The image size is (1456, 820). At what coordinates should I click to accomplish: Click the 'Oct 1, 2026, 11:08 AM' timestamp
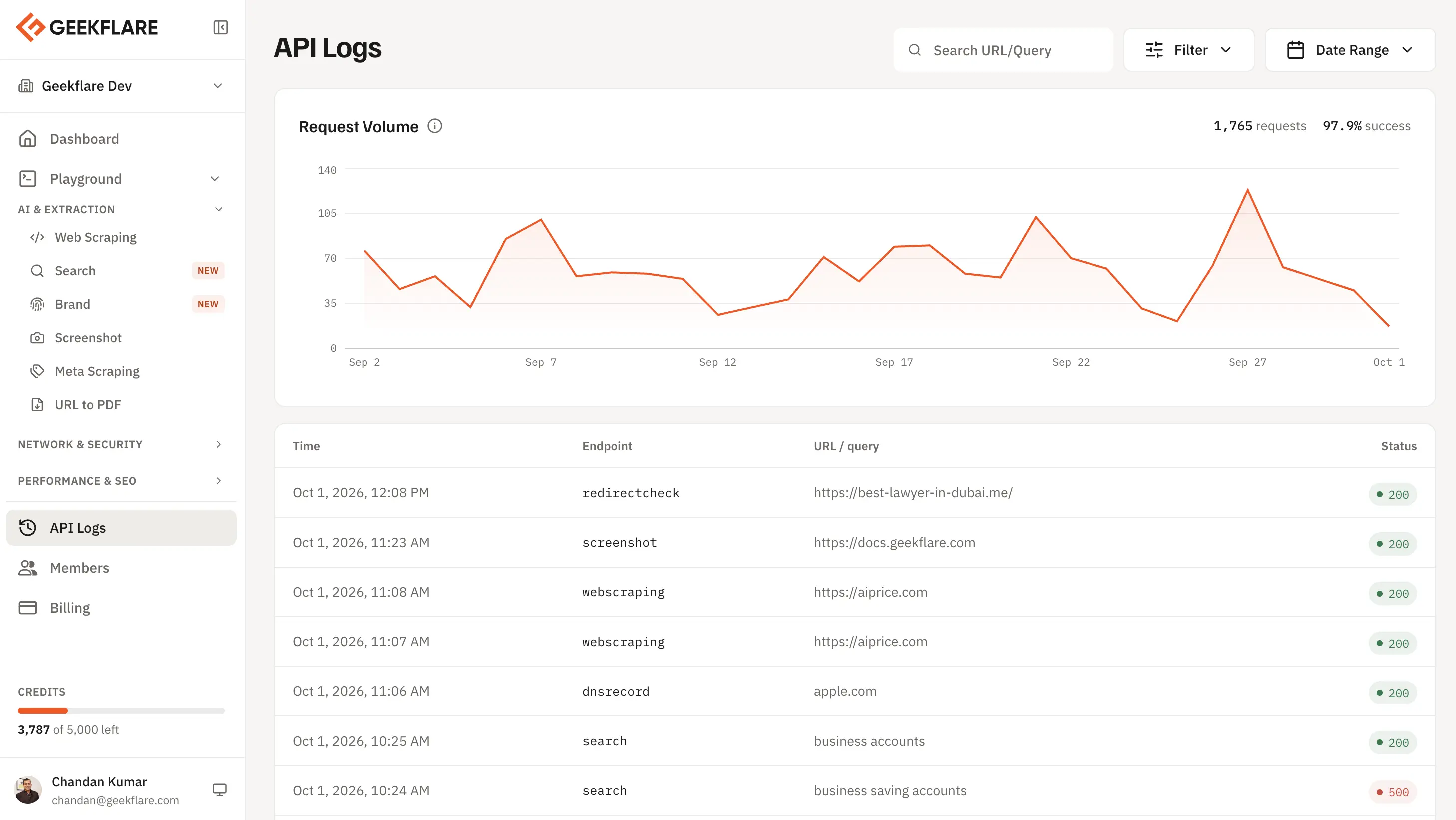(361, 592)
